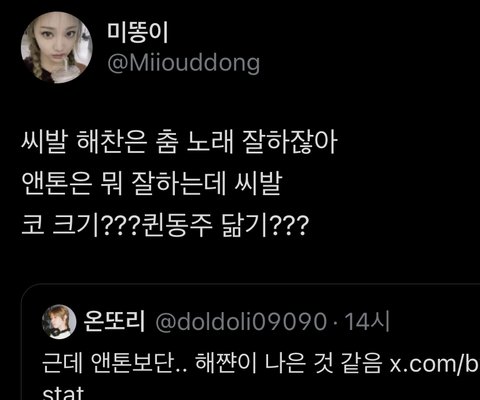The width and height of the screenshot is (480, 400).
Task: Open 온또리's avatar in quoted tweet
Action: (x=59, y=321)
